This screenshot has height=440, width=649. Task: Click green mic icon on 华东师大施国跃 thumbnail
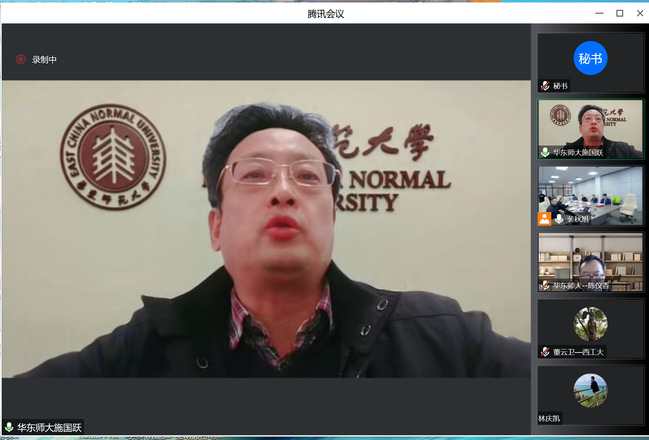point(545,152)
